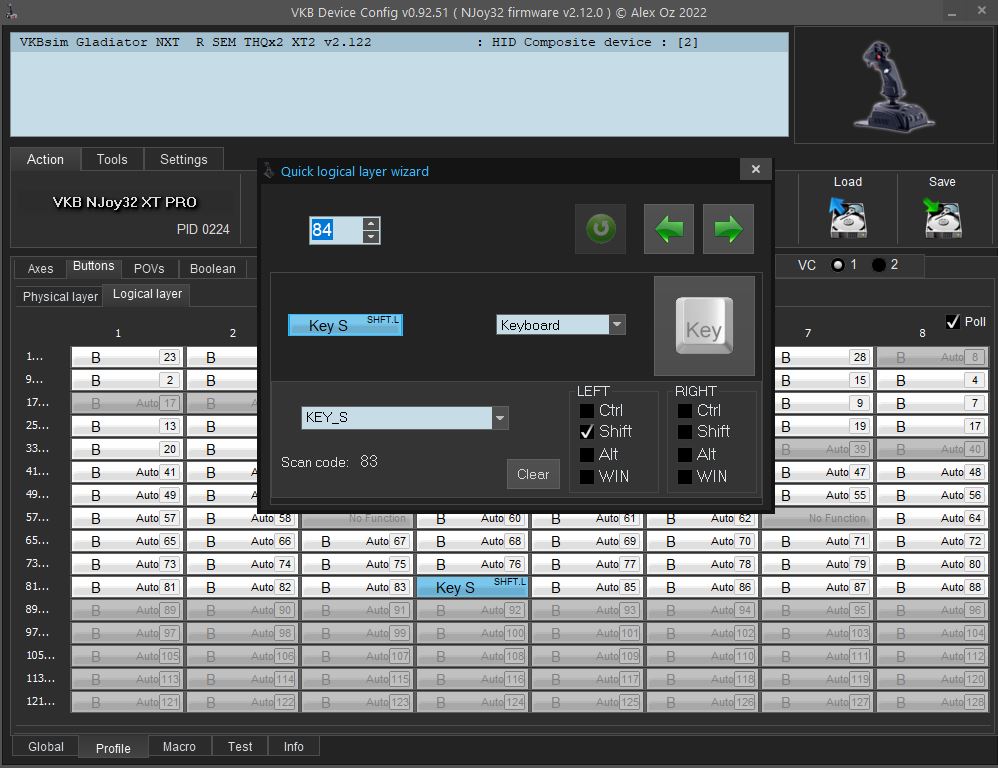Enable the RIGHT Ctrl checkbox
This screenshot has width=998, height=768.
pyautogui.click(x=685, y=411)
